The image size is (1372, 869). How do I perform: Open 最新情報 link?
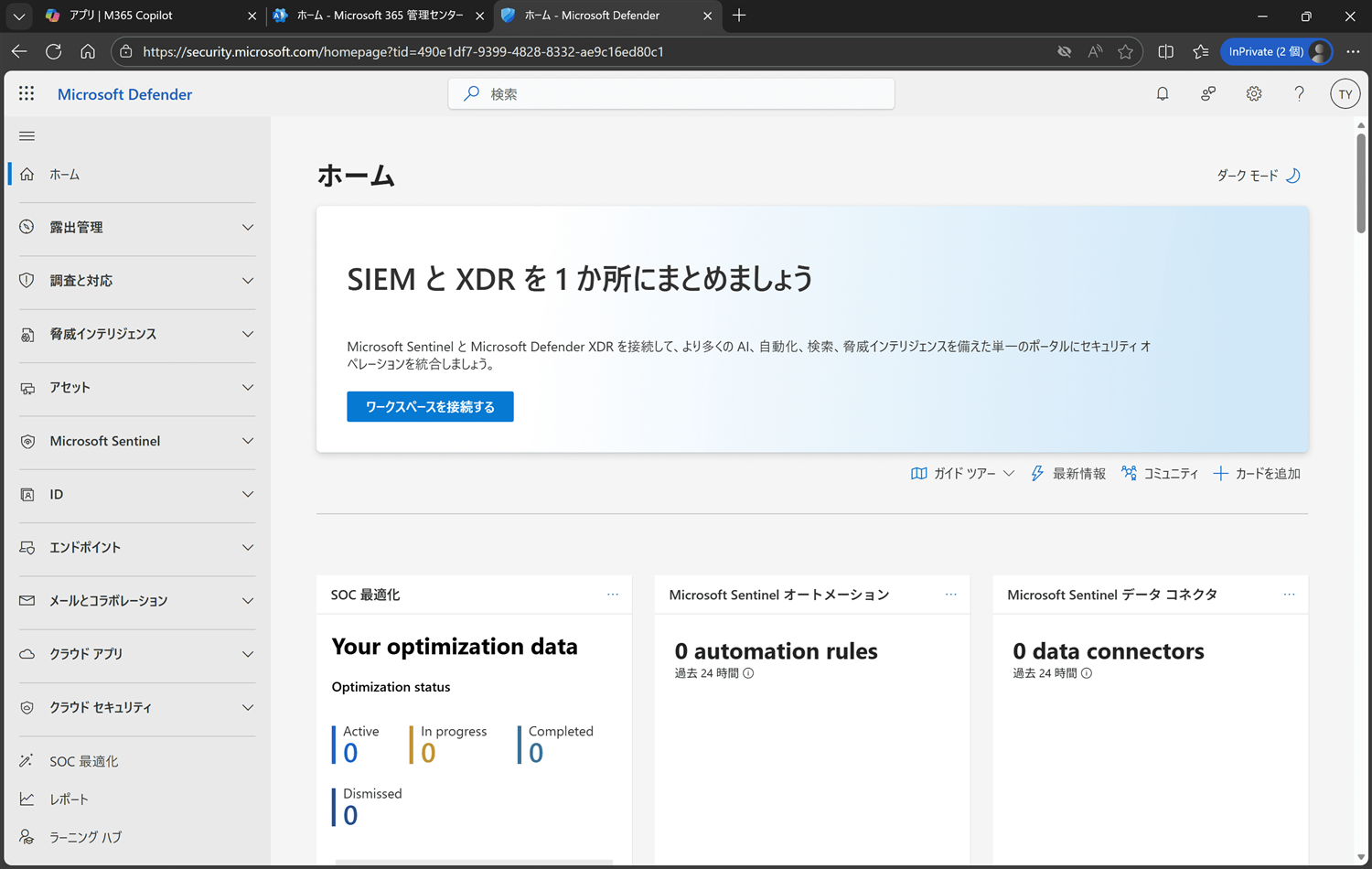point(1067,473)
